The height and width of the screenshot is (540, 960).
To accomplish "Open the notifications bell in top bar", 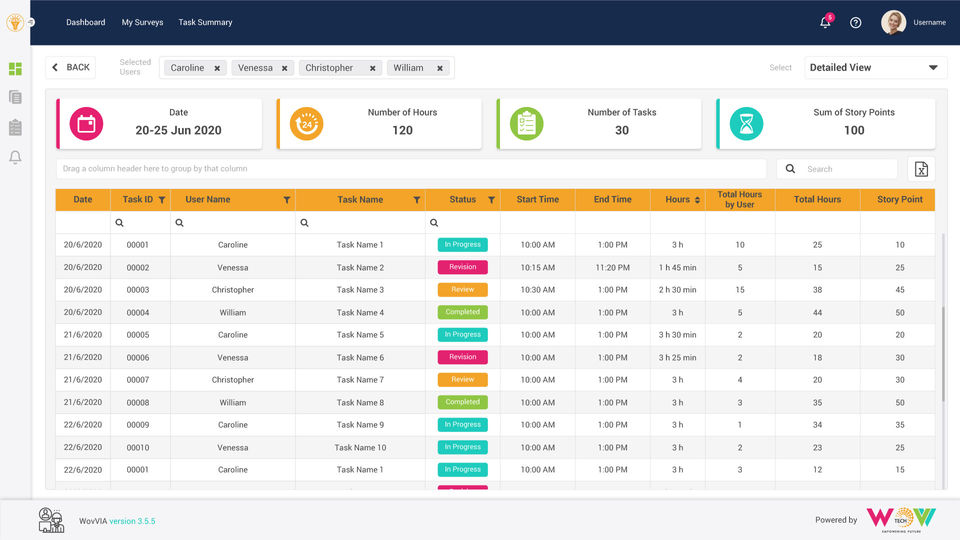I will click(x=825, y=22).
